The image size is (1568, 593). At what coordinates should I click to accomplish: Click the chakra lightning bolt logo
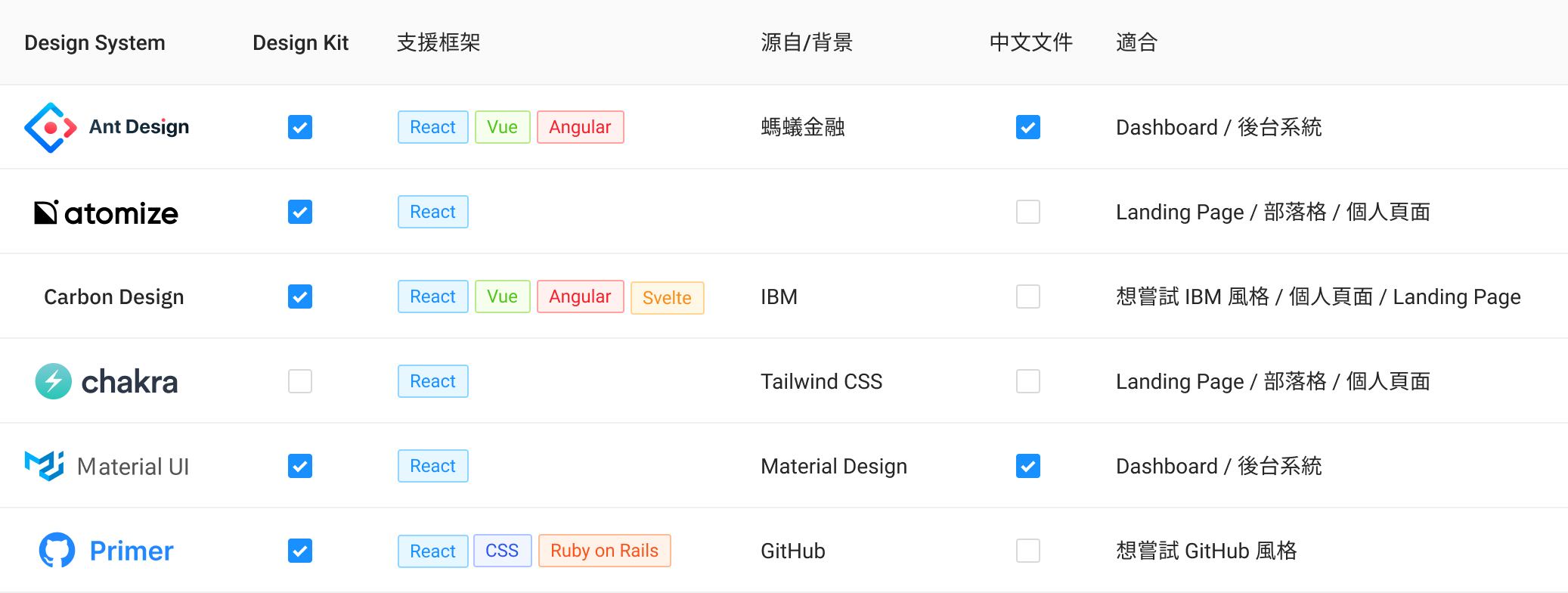(54, 381)
